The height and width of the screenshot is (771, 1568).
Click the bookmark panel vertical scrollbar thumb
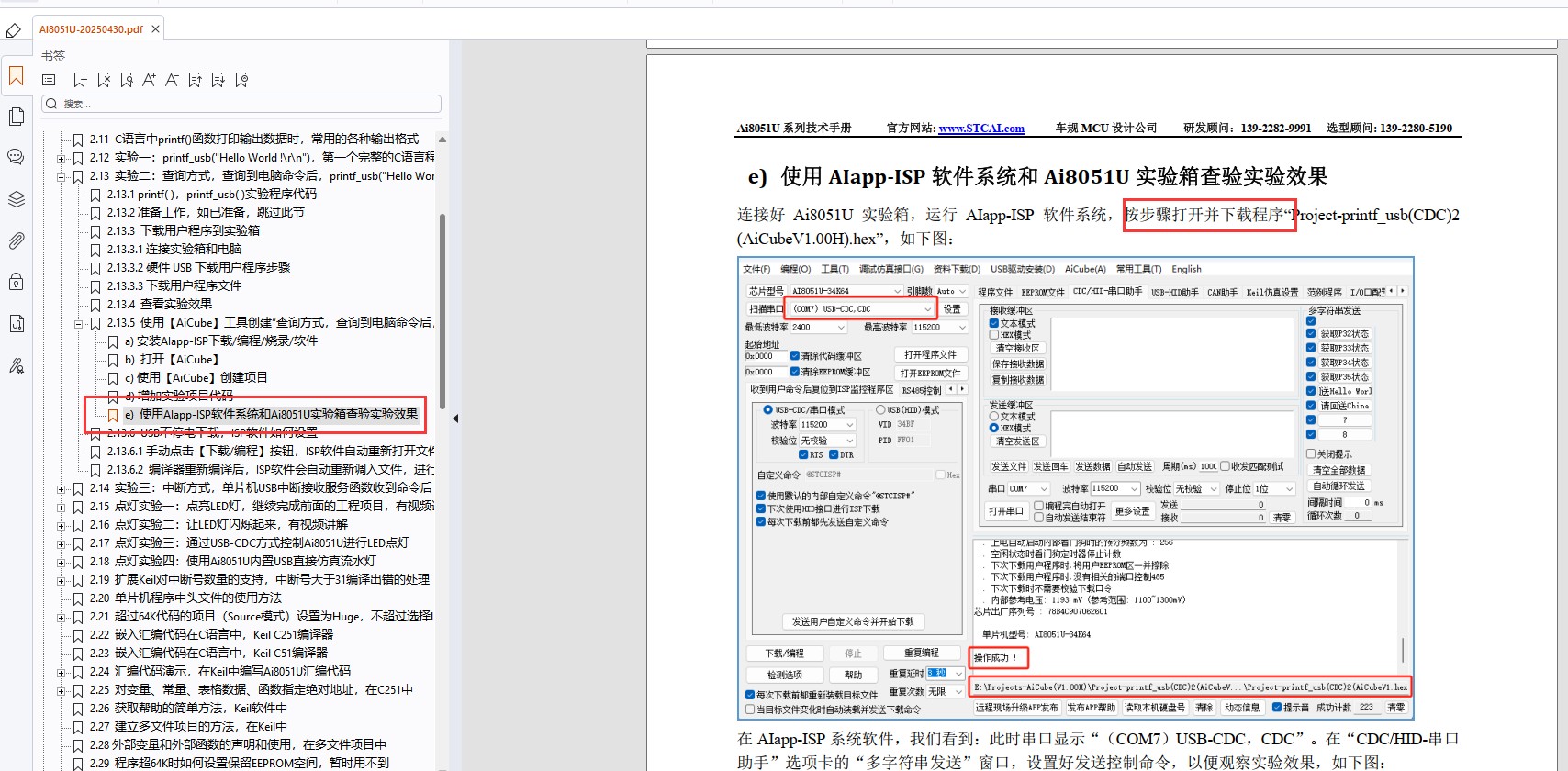(442, 312)
